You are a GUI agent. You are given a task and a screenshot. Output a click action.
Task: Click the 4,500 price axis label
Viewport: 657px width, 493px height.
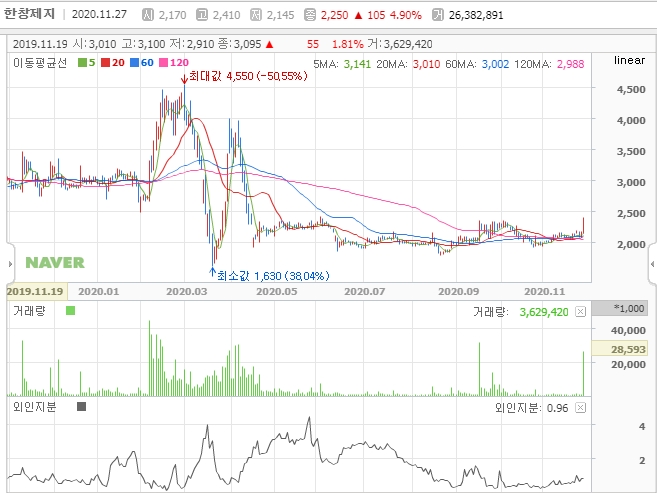pyautogui.click(x=631, y=90)
